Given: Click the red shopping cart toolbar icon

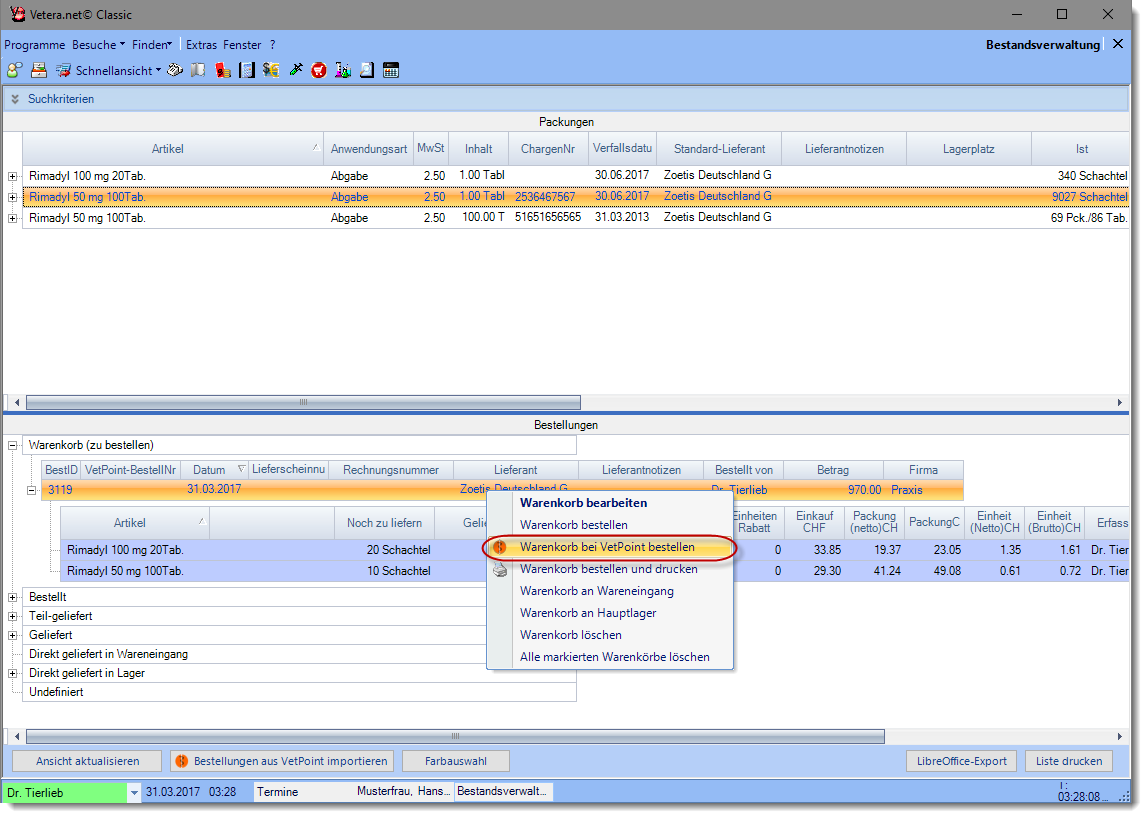Looking at the screenshot, I should (319, 70).
